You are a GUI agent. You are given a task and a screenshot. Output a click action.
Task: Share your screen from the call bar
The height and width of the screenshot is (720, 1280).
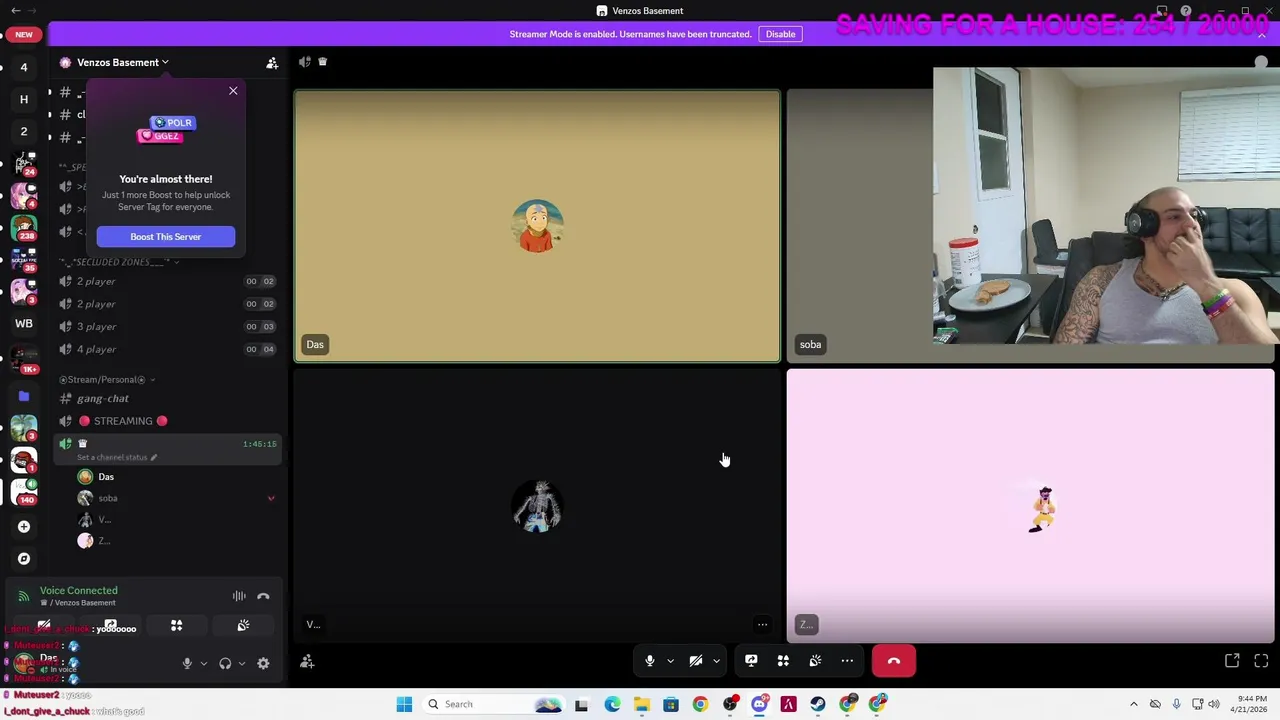751,661
